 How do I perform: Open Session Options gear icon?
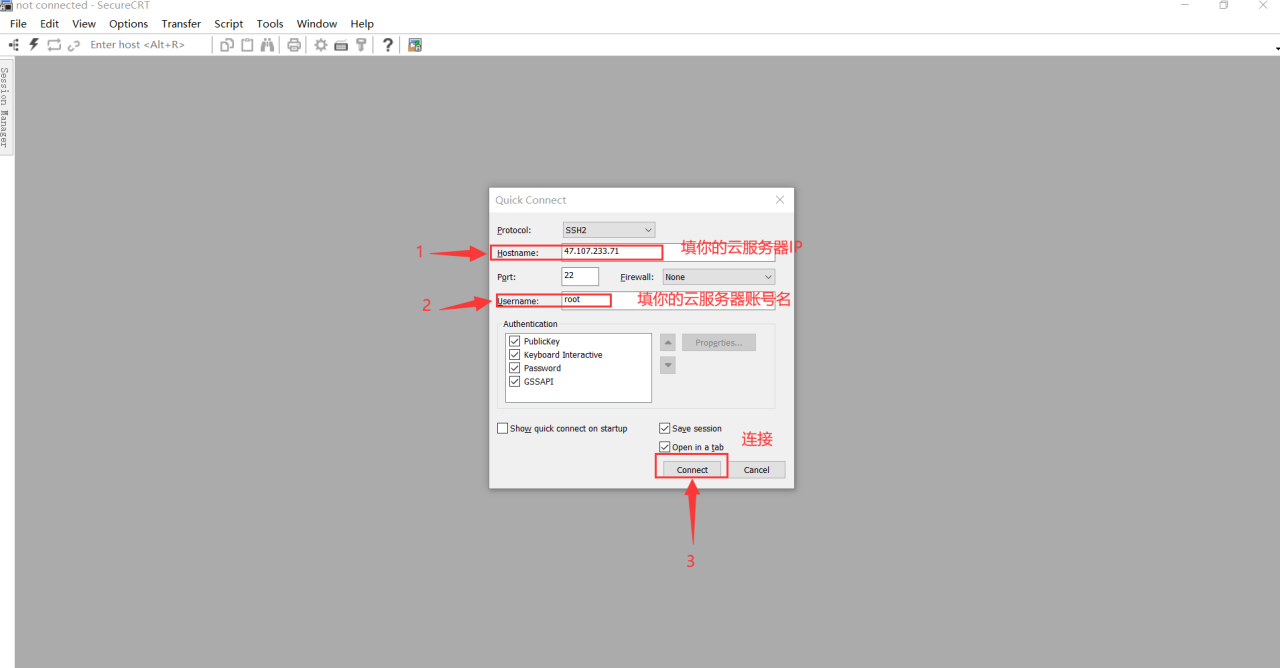(x=321, y=45)
